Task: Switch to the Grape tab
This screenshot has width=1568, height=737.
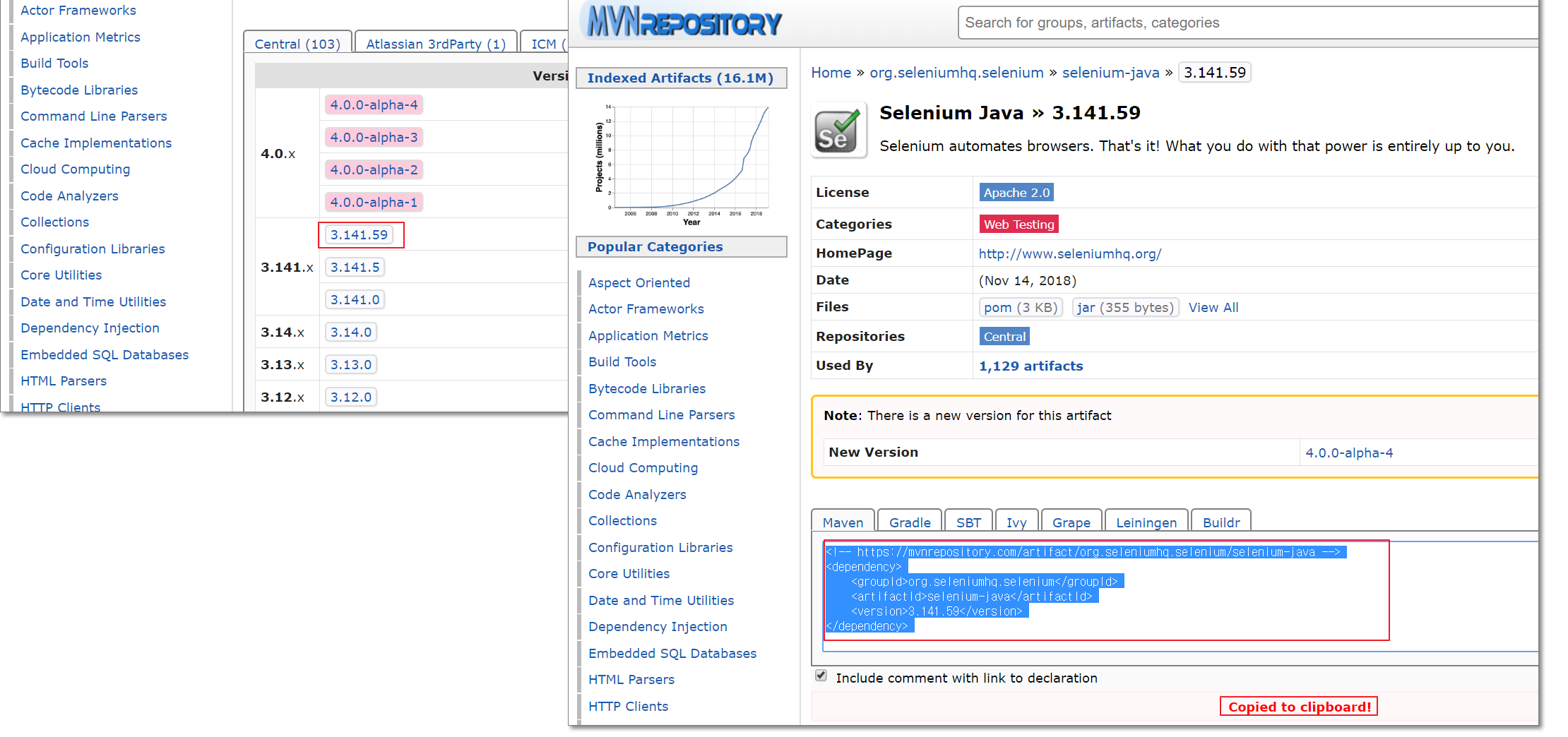Action: (1071, 522)
